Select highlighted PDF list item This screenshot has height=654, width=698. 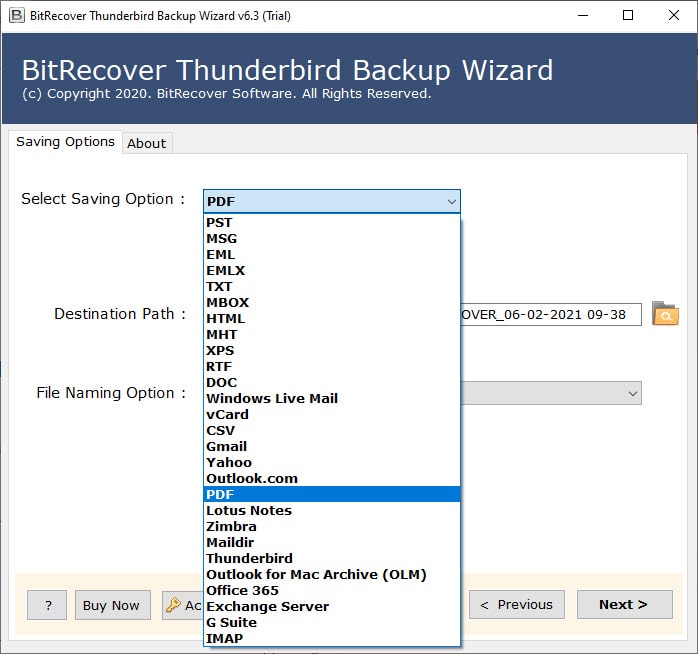click(332, 495)
